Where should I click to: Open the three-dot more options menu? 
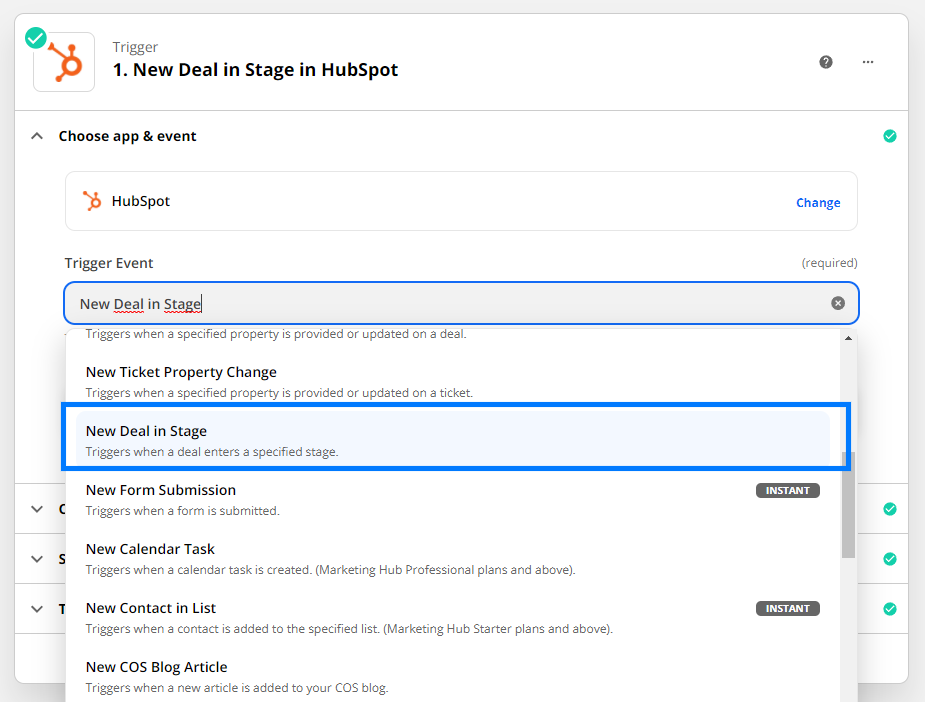(868, 62)
